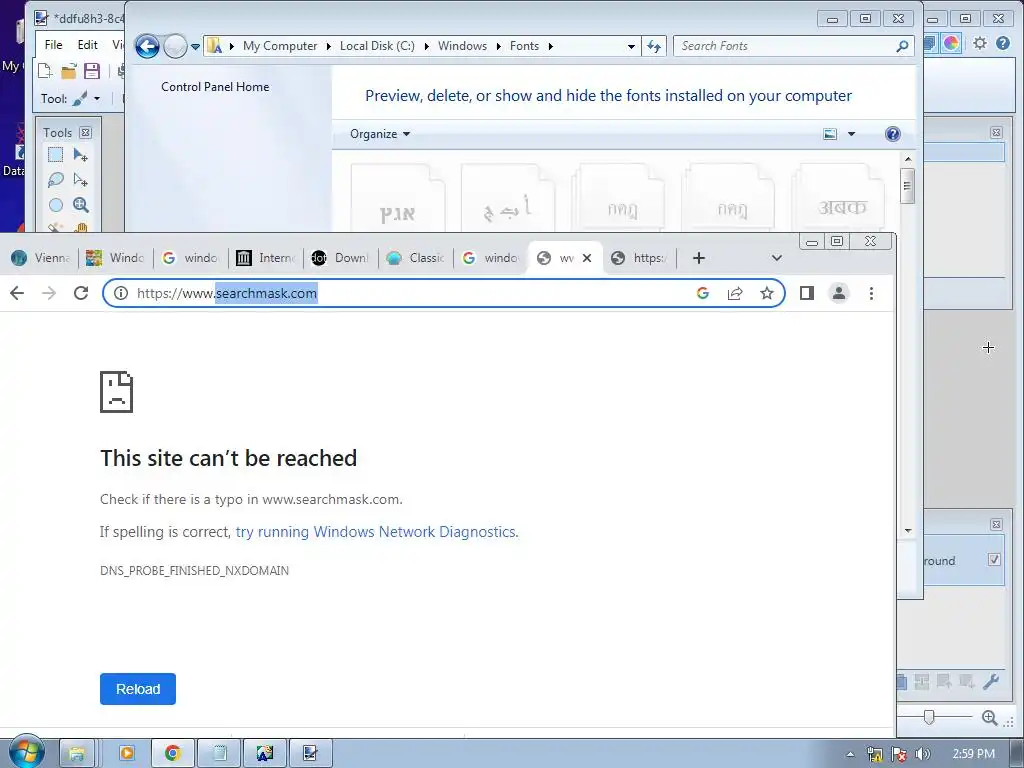Select the Zoom tool in Tools panel
This screenshot has width=1024, height=768.
tap(80, 205)
